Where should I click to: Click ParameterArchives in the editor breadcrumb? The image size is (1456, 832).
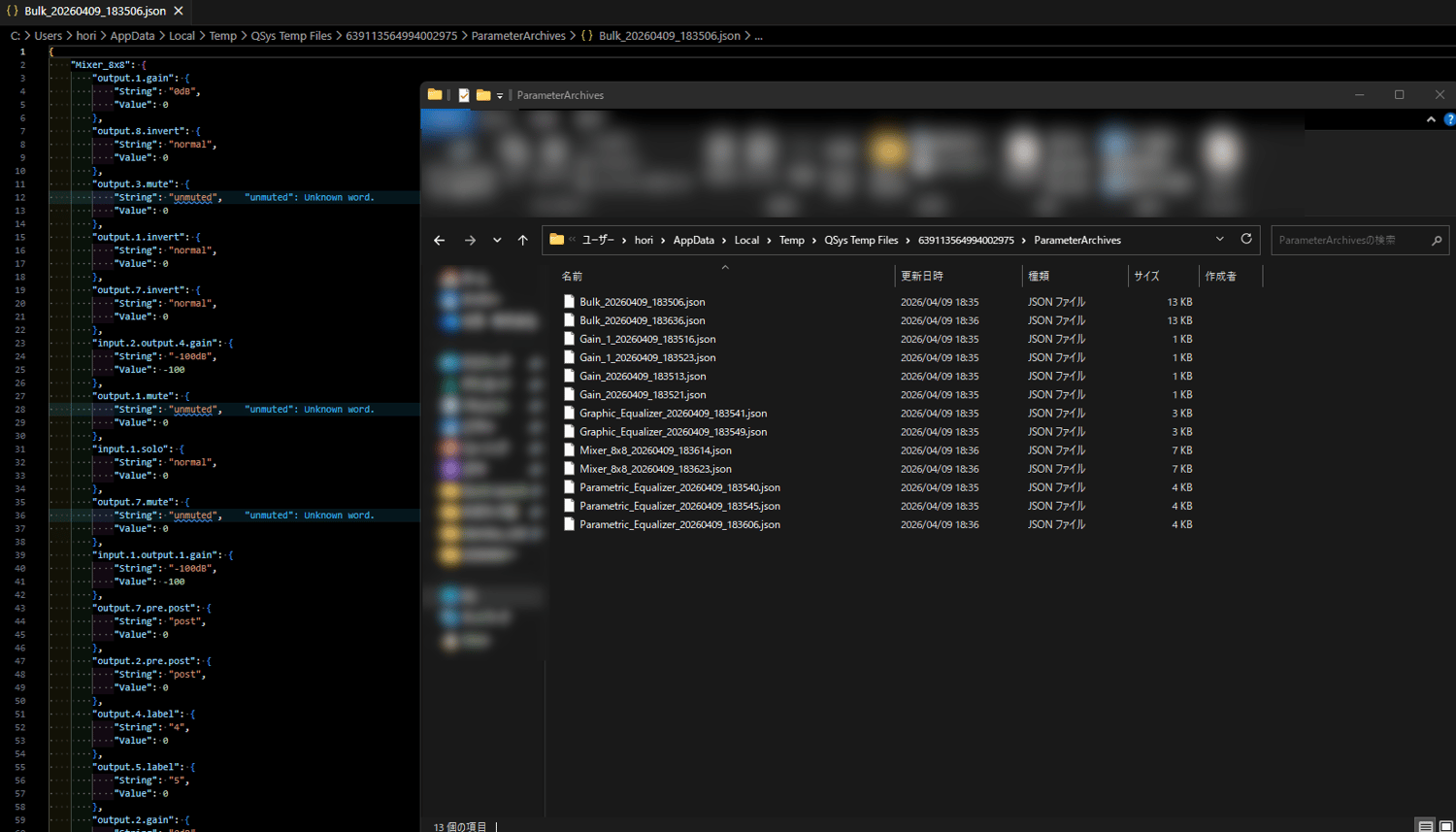pos(518,36)
